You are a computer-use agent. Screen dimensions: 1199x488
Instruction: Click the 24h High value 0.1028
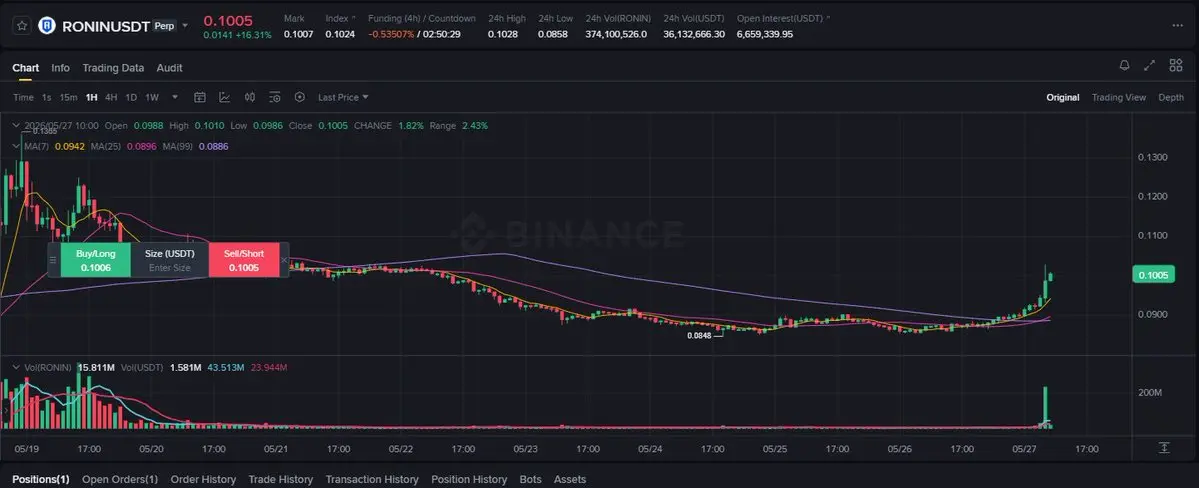click(x=502, y=34)
